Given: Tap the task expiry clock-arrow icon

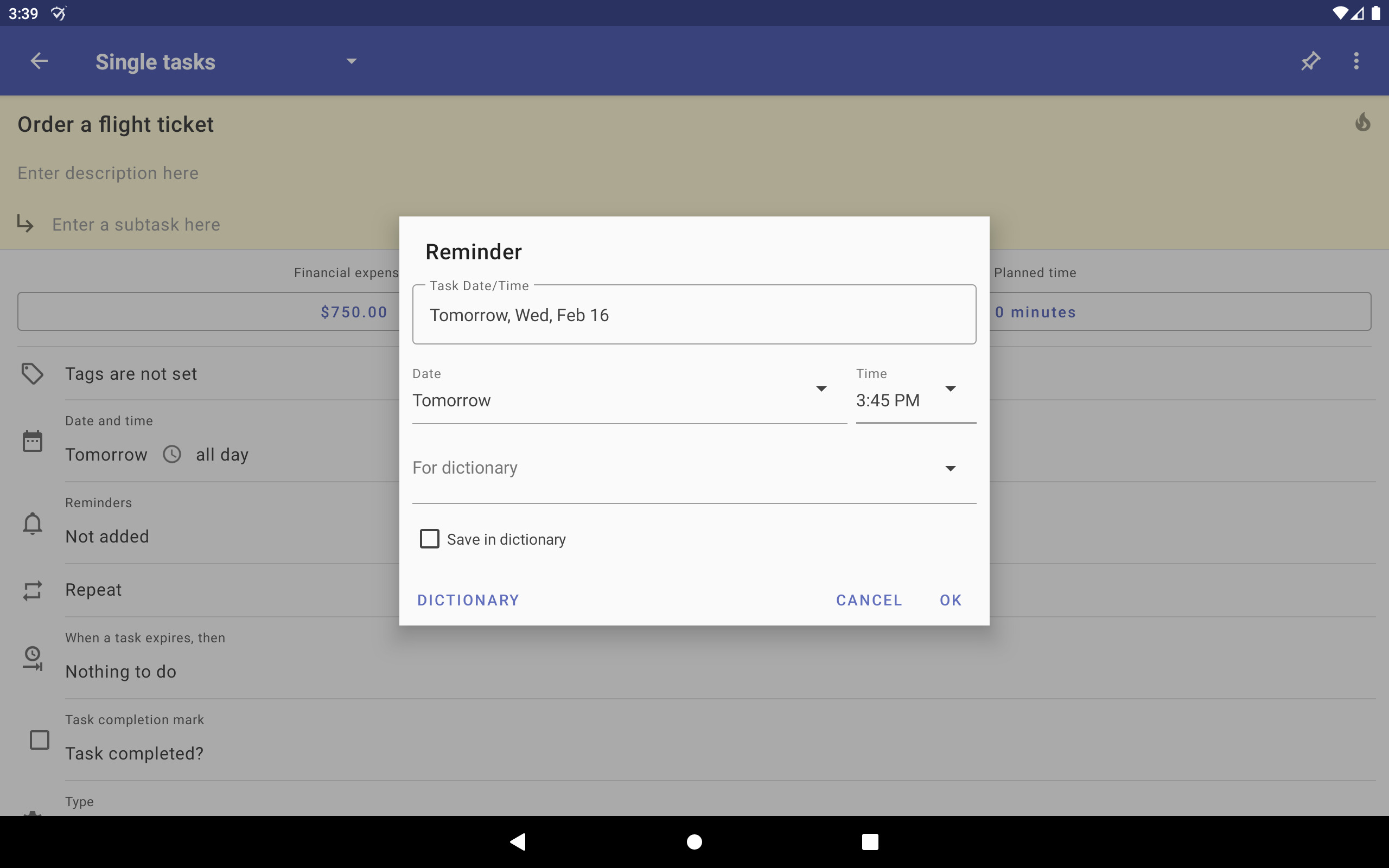Looking at the screenshot, I should pyautogui.click(x=32, y=658).
